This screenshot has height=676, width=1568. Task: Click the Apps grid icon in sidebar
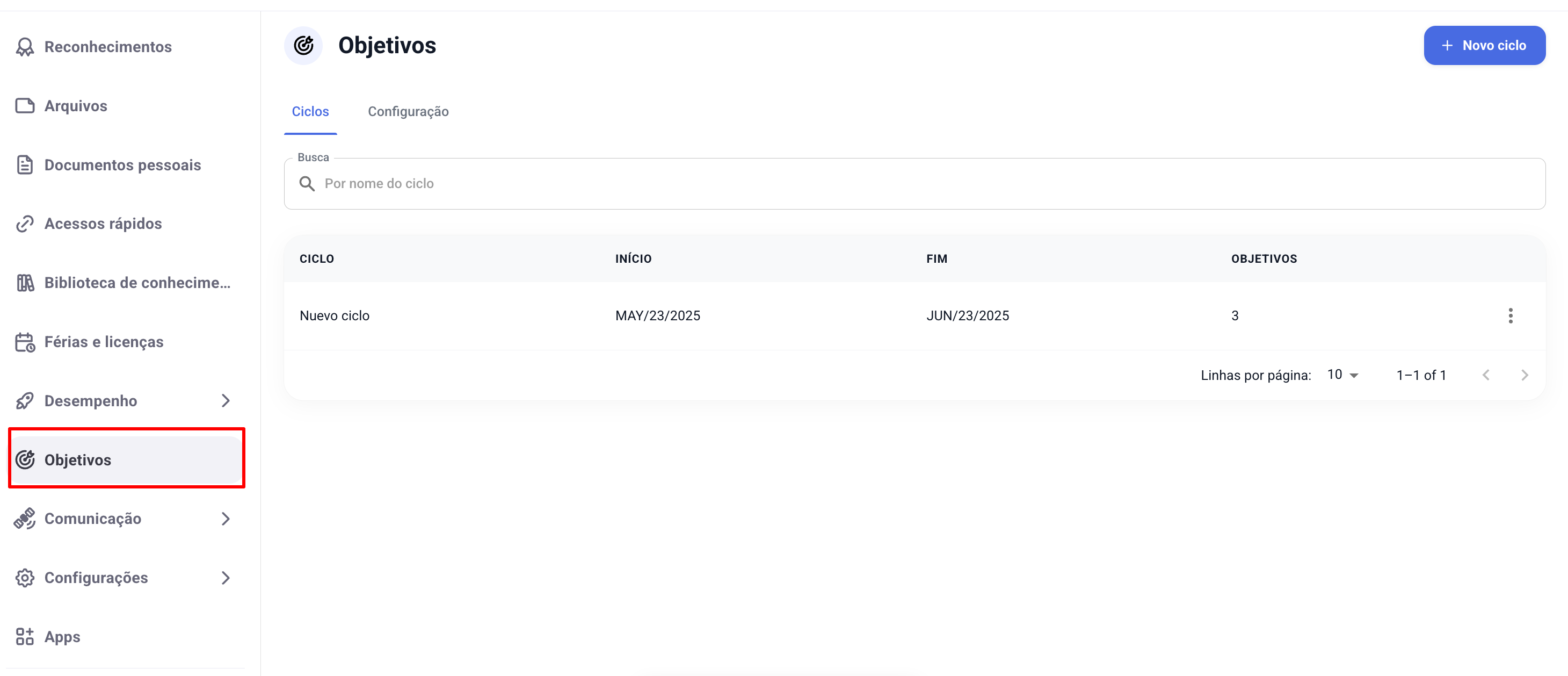click(25, 636)
